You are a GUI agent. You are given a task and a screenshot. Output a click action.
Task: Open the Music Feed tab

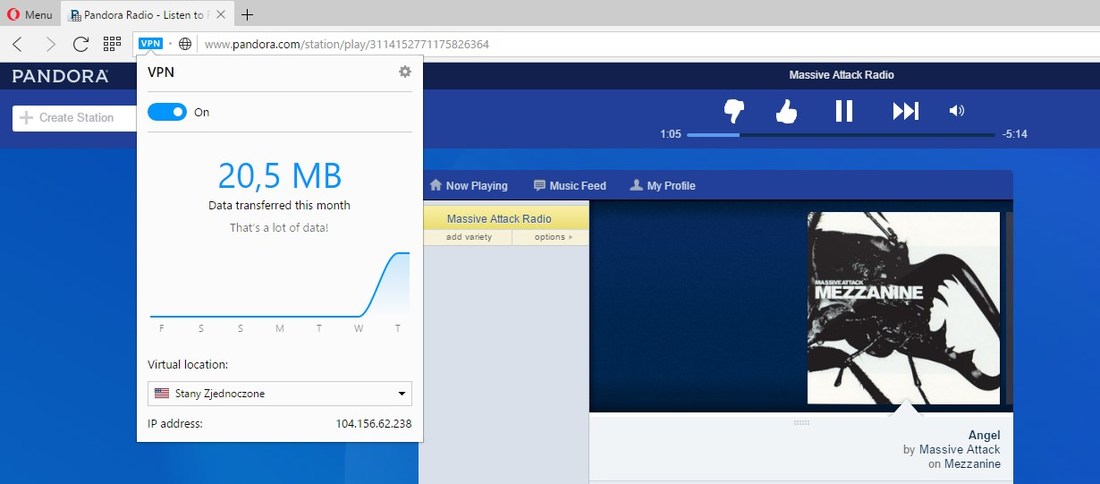point(570,186)
